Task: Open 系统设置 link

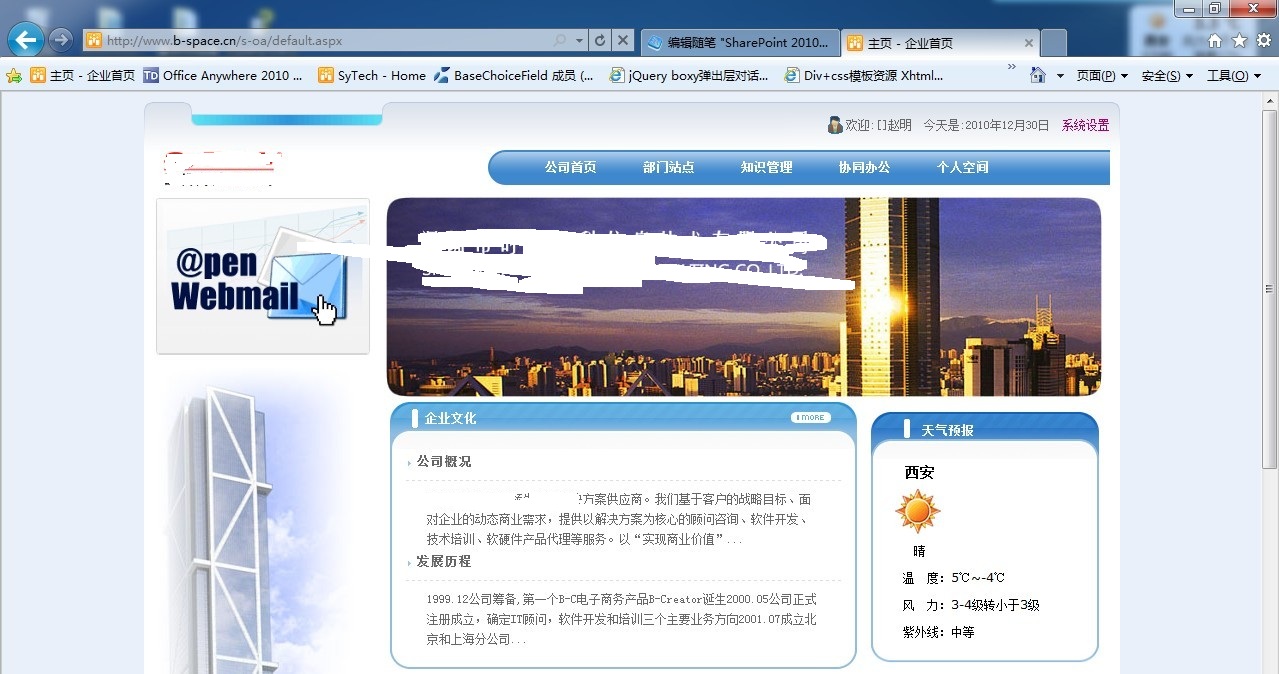Action: [x=1085, y=126]
